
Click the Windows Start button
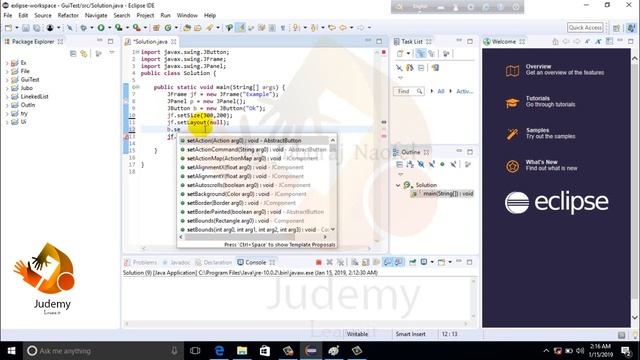click(11, 351)
